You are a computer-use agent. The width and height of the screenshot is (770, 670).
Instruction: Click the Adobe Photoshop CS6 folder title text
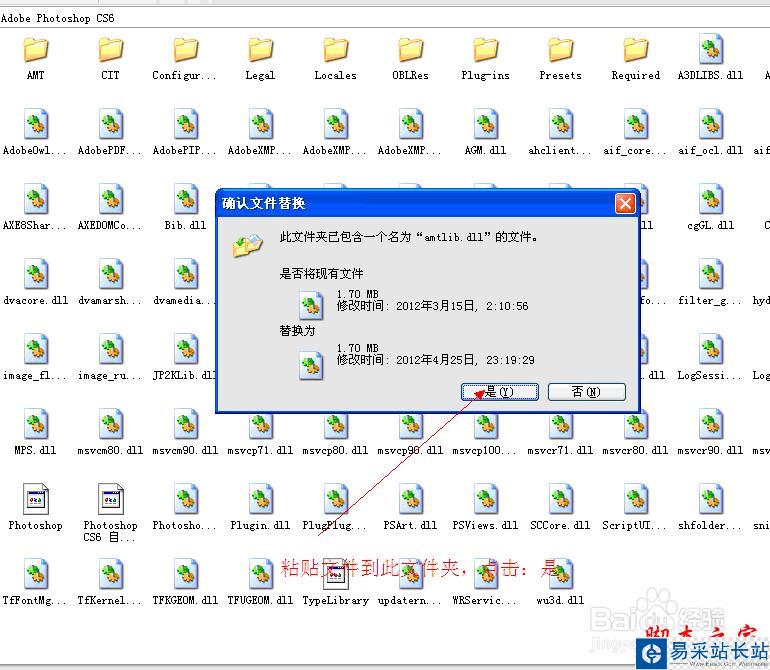pos(57,19)
